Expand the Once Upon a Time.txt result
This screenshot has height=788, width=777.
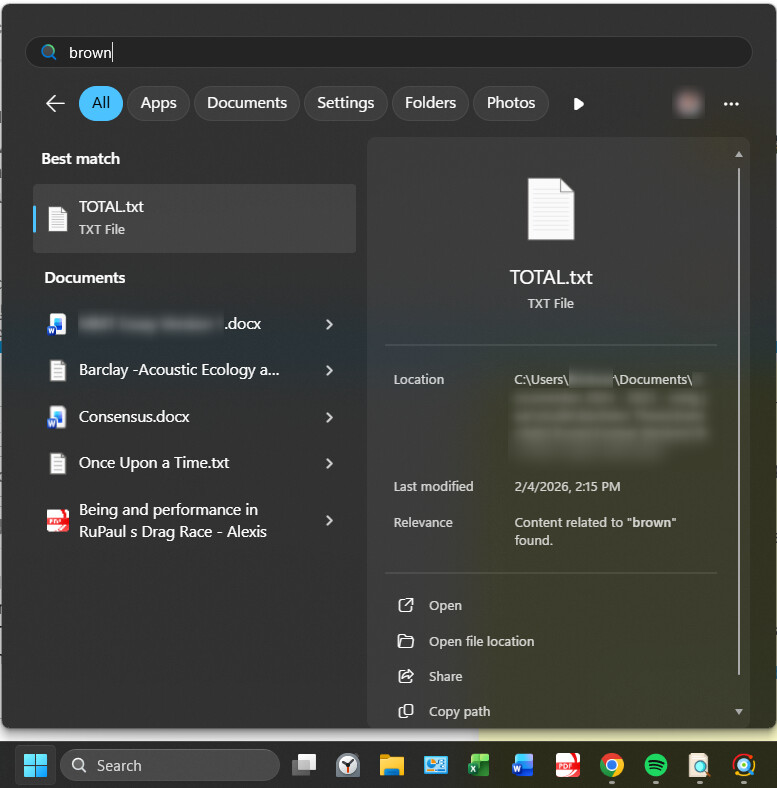coord(329,463)
